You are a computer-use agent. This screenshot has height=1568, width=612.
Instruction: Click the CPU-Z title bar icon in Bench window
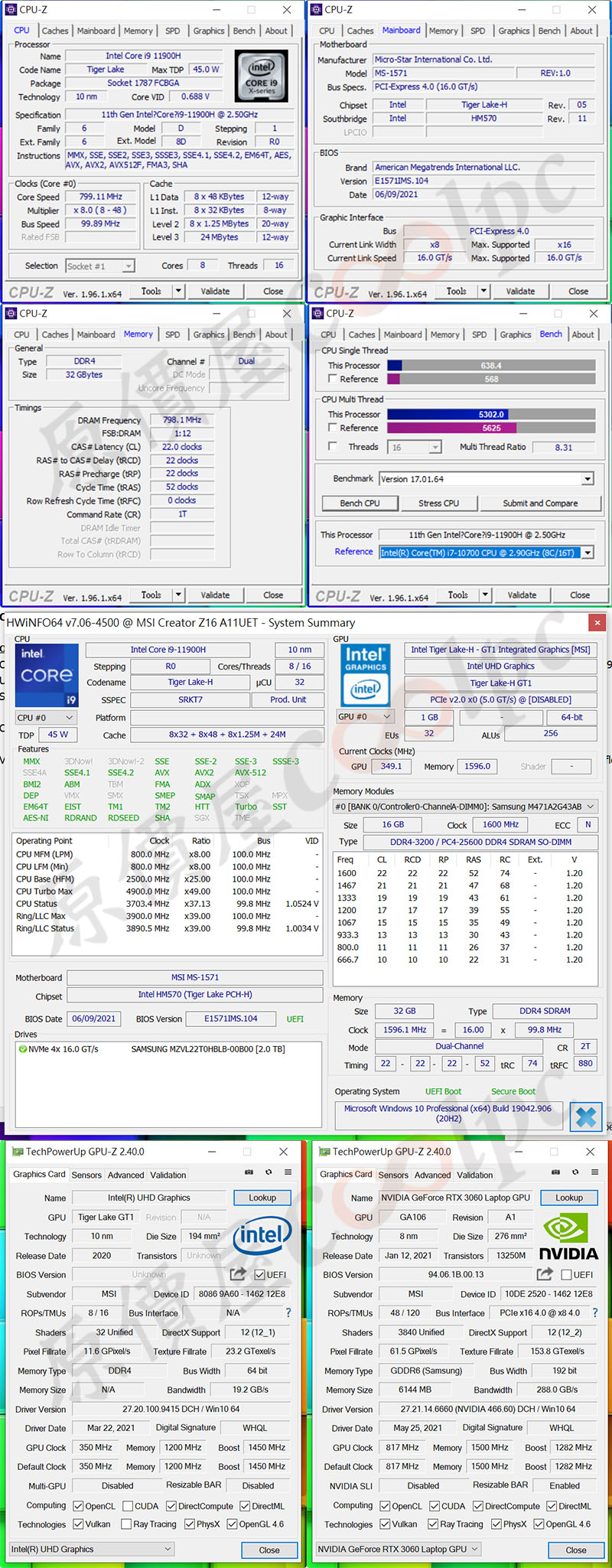(317, 313)
